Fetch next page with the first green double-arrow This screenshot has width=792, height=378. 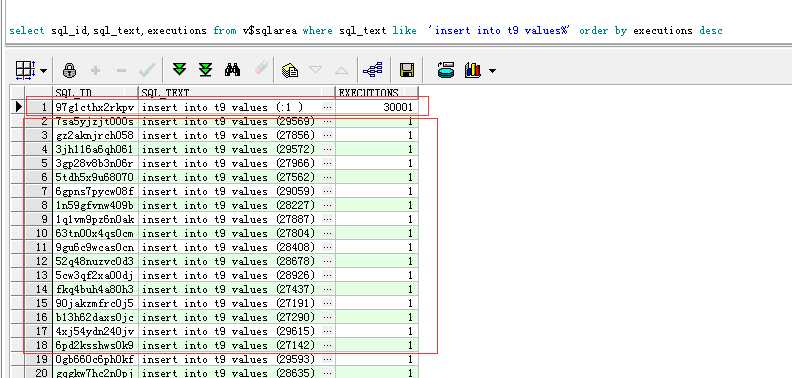click(x=179, y=70)
